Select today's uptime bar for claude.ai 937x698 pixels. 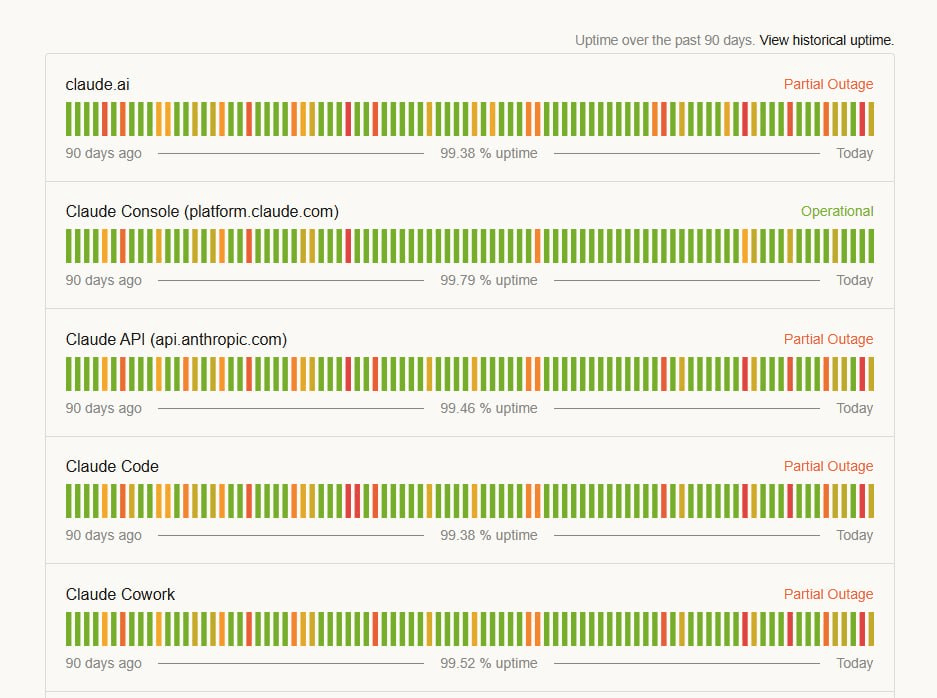(871, 119)
